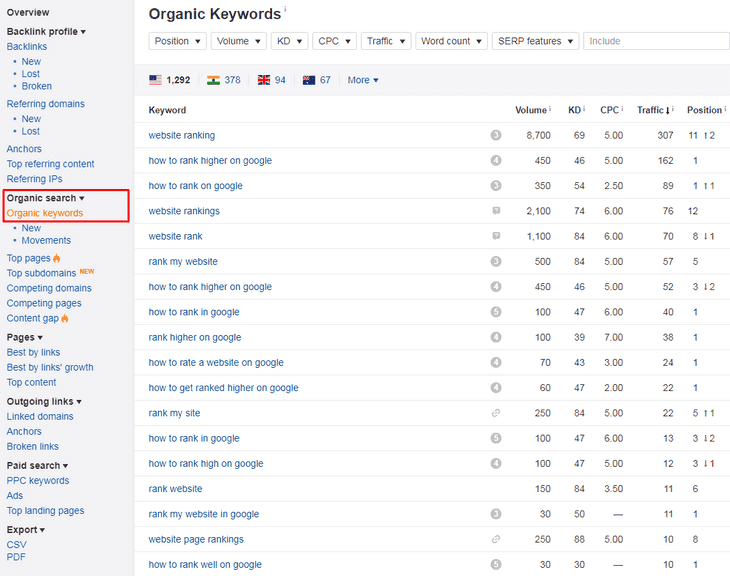This screenshot has height=576, width=730.
Task: Click the link icon in rank my site row
Action: point(496,413)
